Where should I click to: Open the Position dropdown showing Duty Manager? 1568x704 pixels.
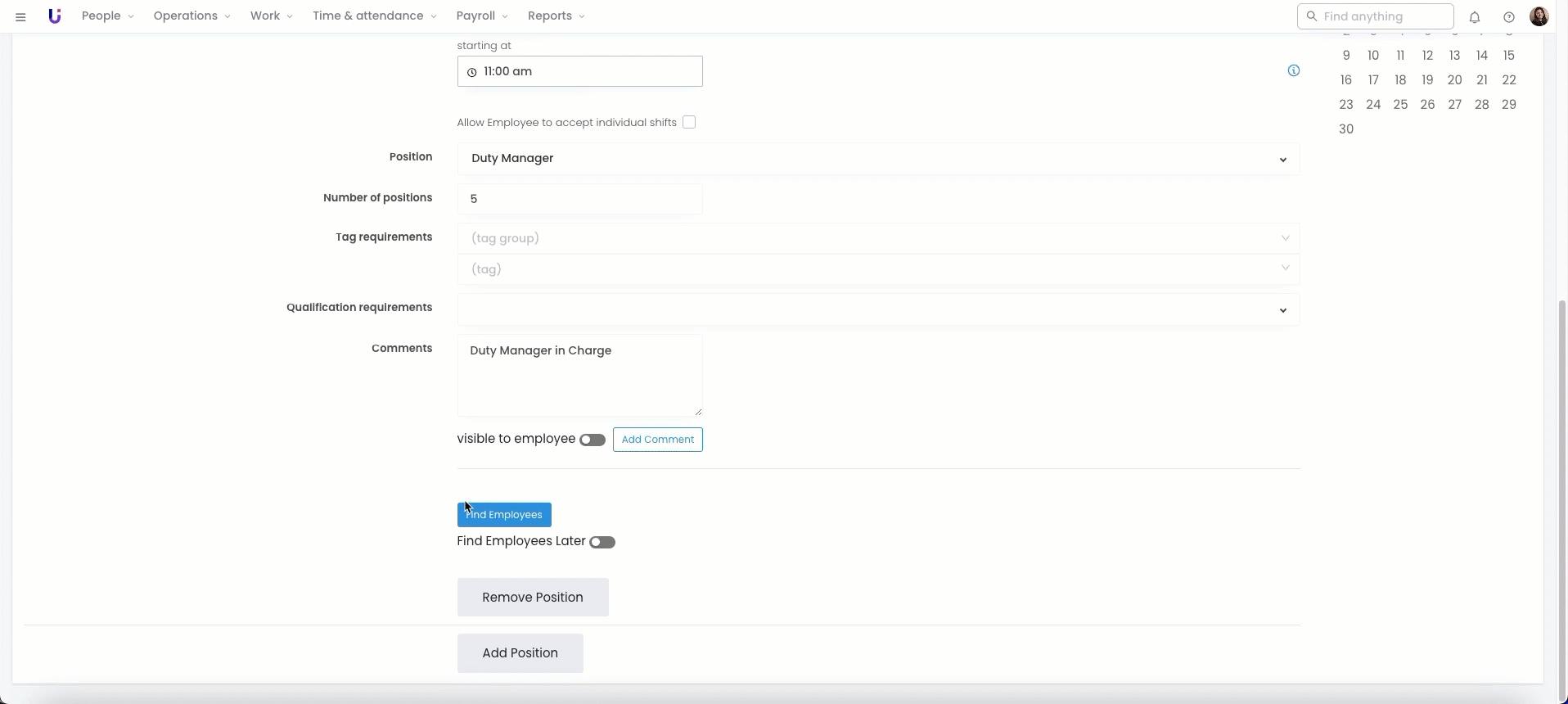pos(877,159)
